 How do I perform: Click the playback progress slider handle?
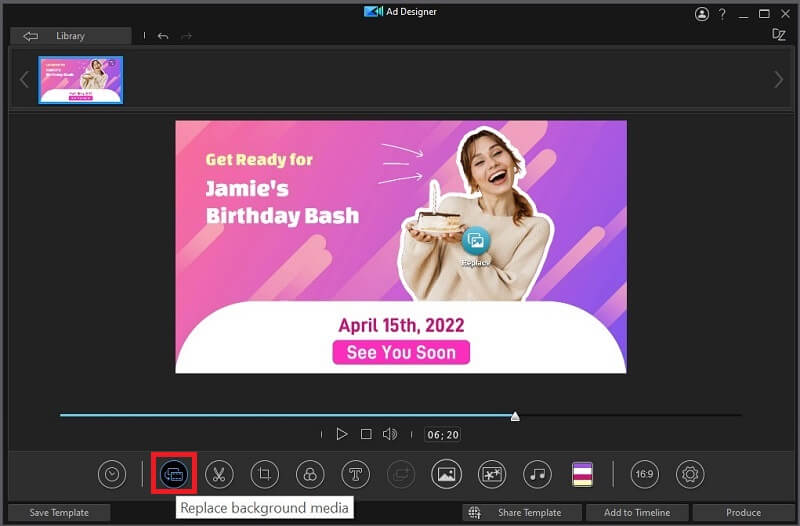(515, 415)
